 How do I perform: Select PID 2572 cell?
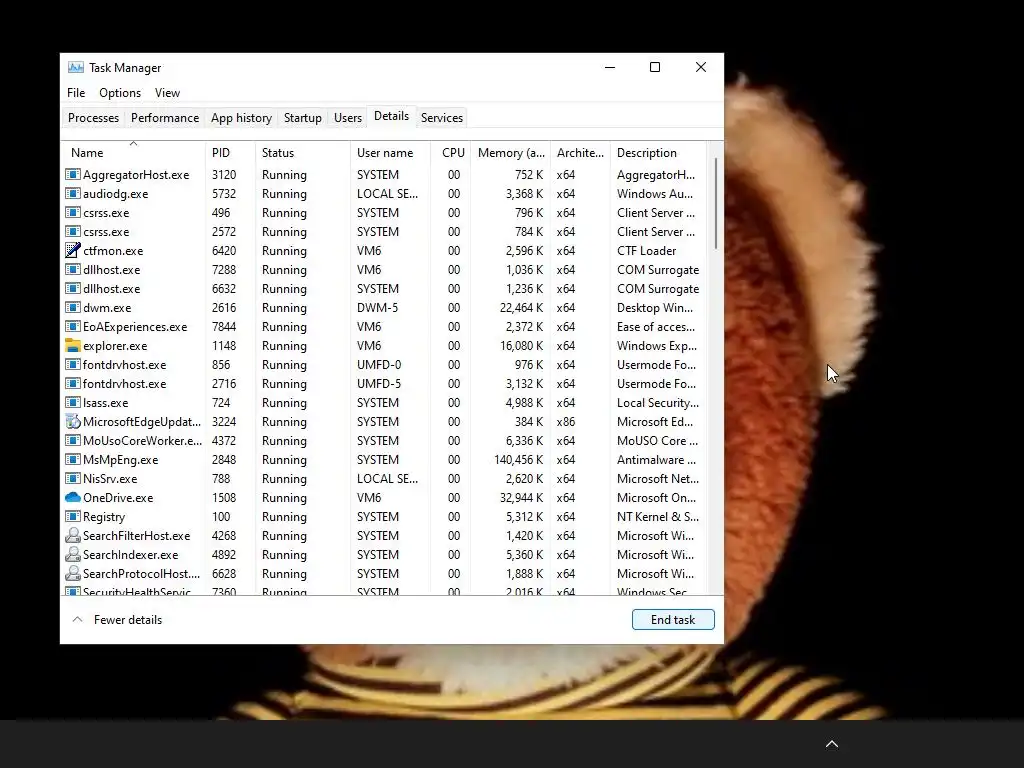click(224, 231)
